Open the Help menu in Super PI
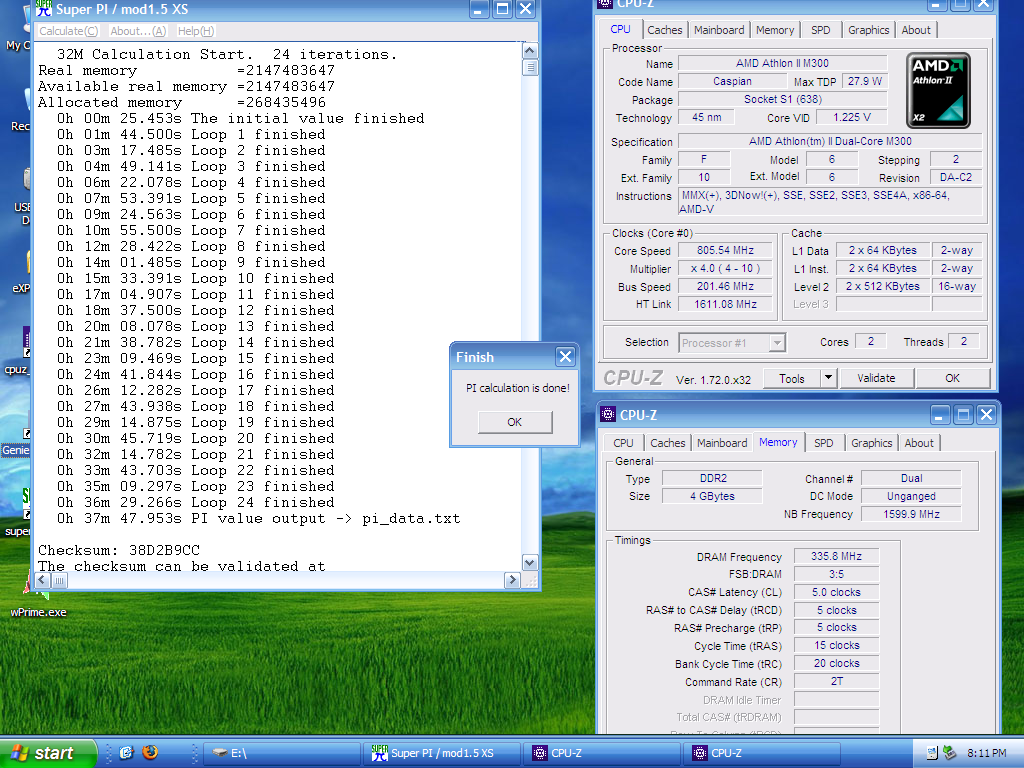The width and height of the screenshot is (1024, 768). tap(195, 31)
